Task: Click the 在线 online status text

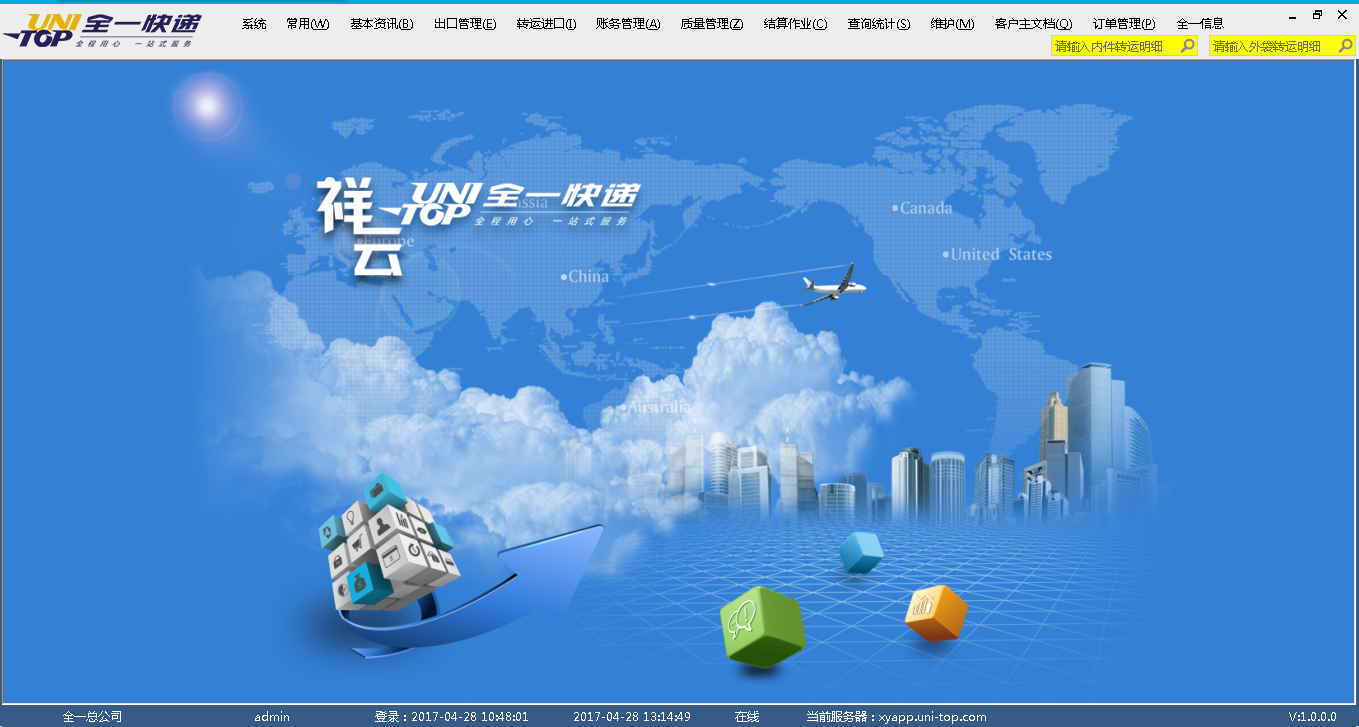Action: [747, 717]
